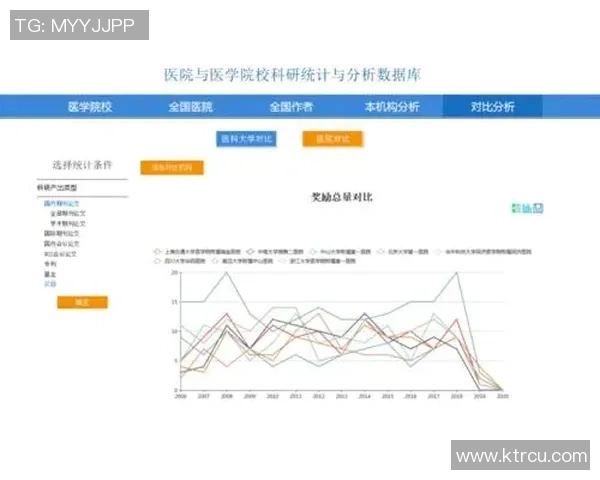
Task: Open the 医学院校 navigation tab
Action: (x=90, y=107)
